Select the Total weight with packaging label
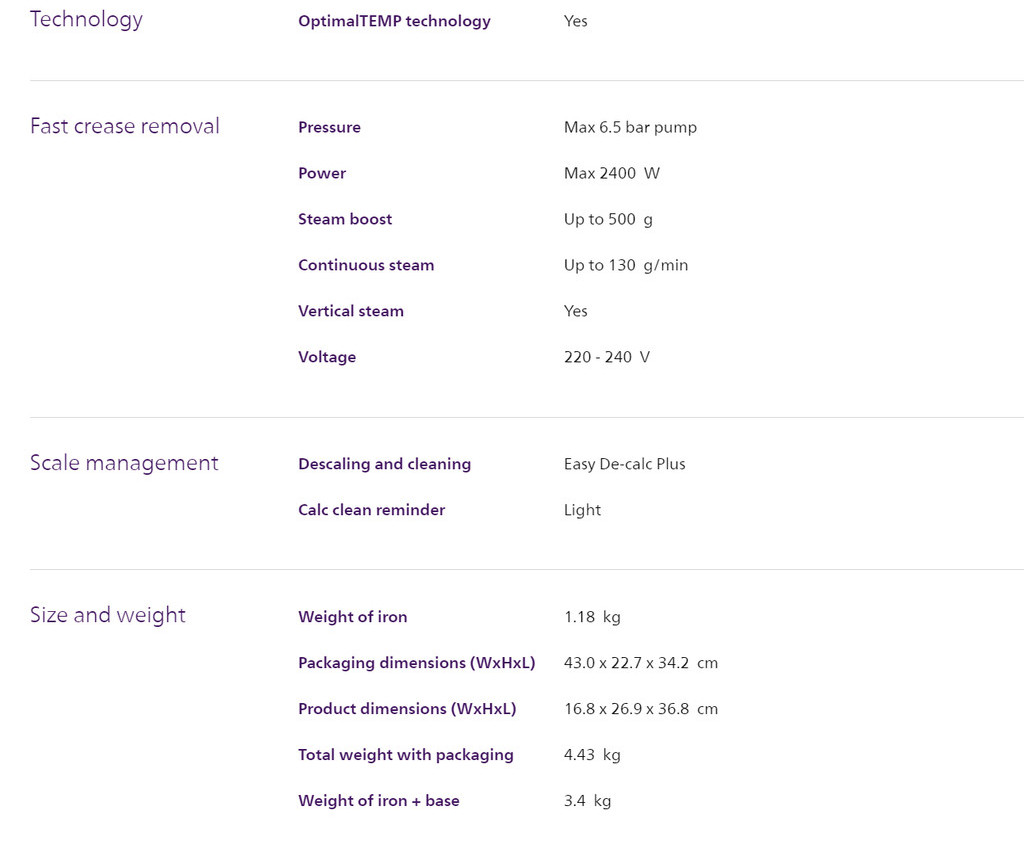1024x853 pixels. pos(406,755)
